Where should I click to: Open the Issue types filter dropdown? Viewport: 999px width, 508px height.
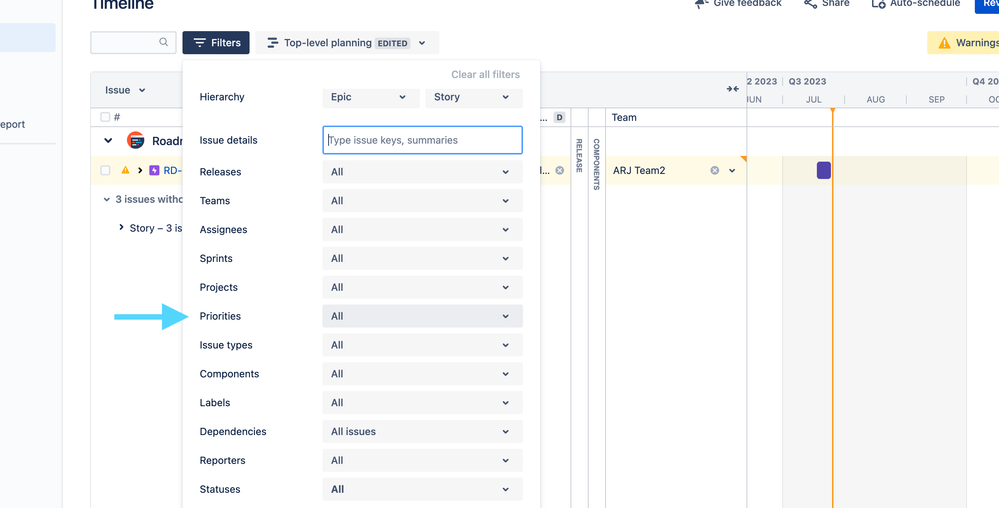pyautogui.click(x=422, y=345)
